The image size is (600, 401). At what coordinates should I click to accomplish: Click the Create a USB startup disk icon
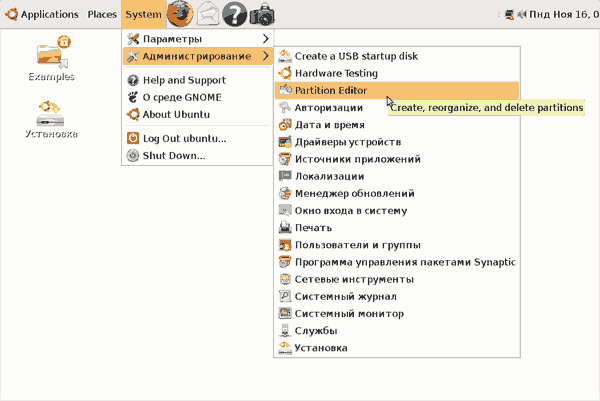point(285,56)
